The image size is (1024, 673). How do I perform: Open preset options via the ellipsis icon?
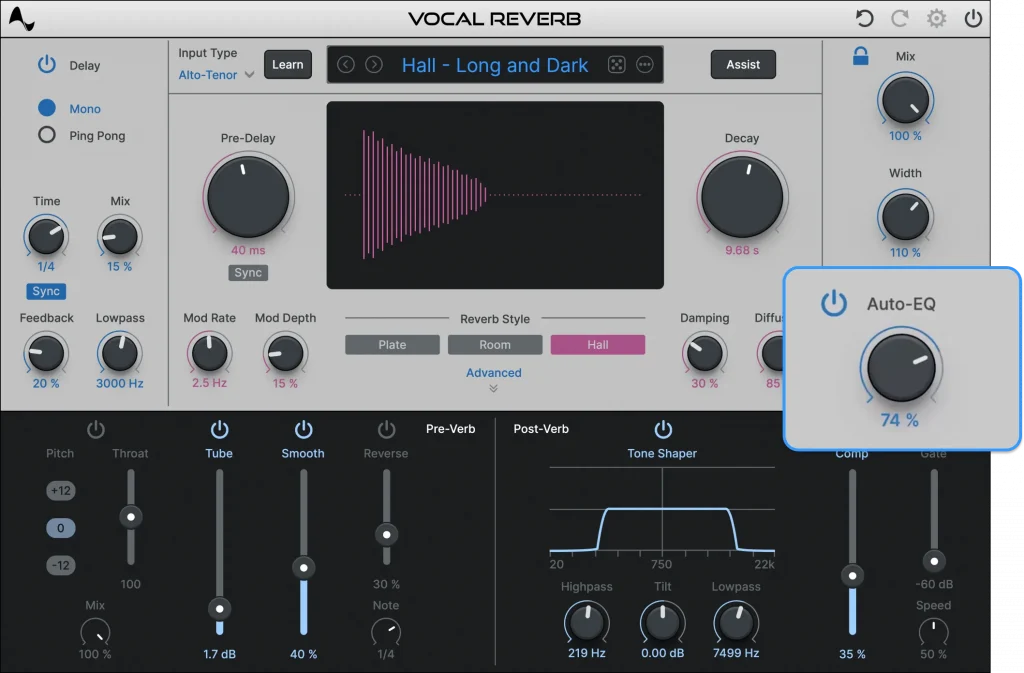tap(645, 64)
